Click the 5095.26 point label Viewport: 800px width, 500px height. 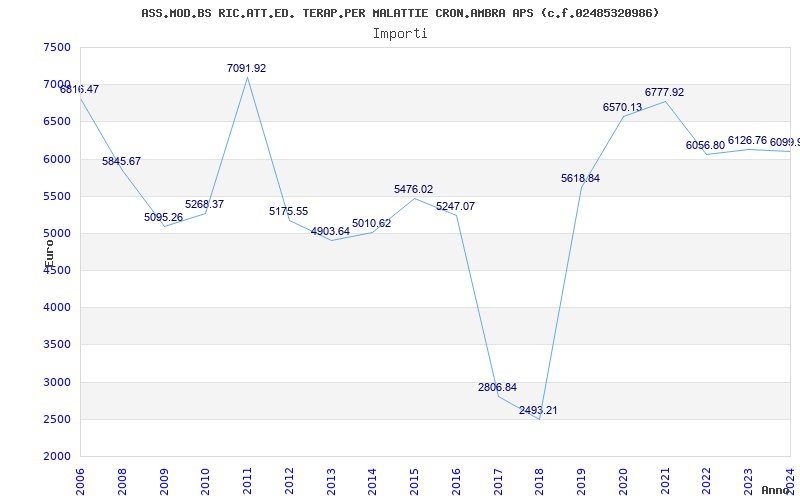[163, 217]
